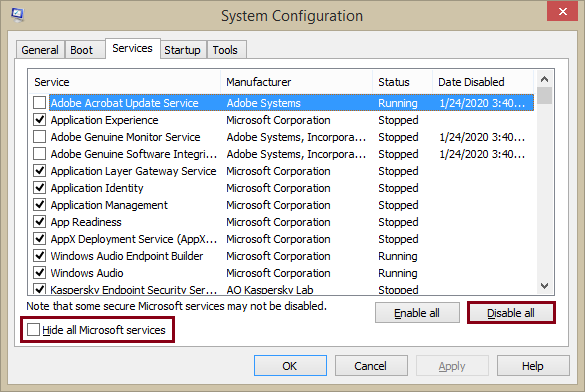Click Running status in Windows Audio row
Image resolution: width=585 pixels, height=392 pixels.
[398, 273]
